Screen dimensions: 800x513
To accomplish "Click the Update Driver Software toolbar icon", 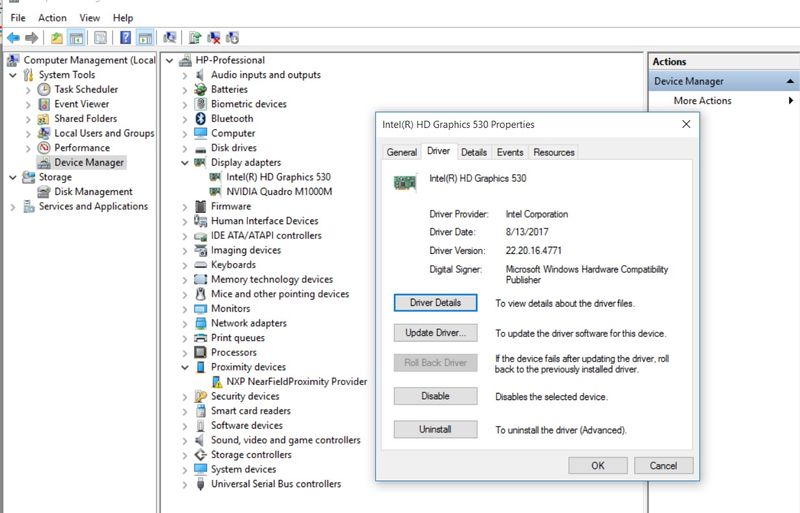I will coord(195,38).
